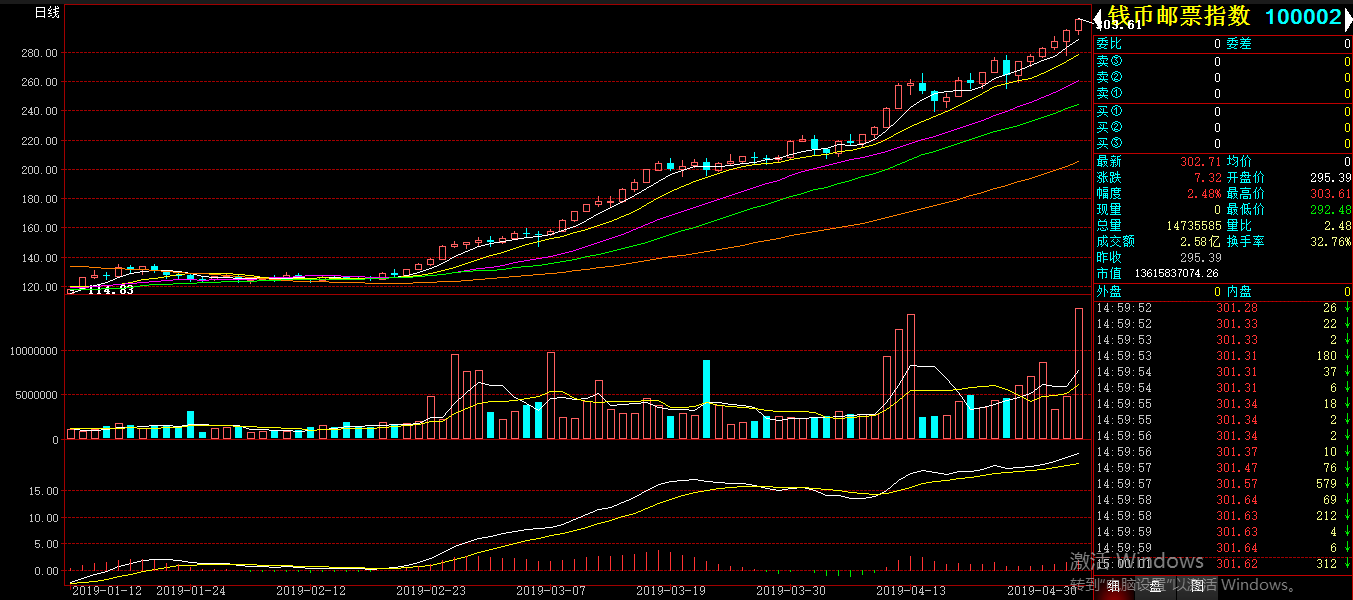The width and height of the screenshot is (1353, 600).
Task: Switch to the 图 tab
Action: [1197, 586]
